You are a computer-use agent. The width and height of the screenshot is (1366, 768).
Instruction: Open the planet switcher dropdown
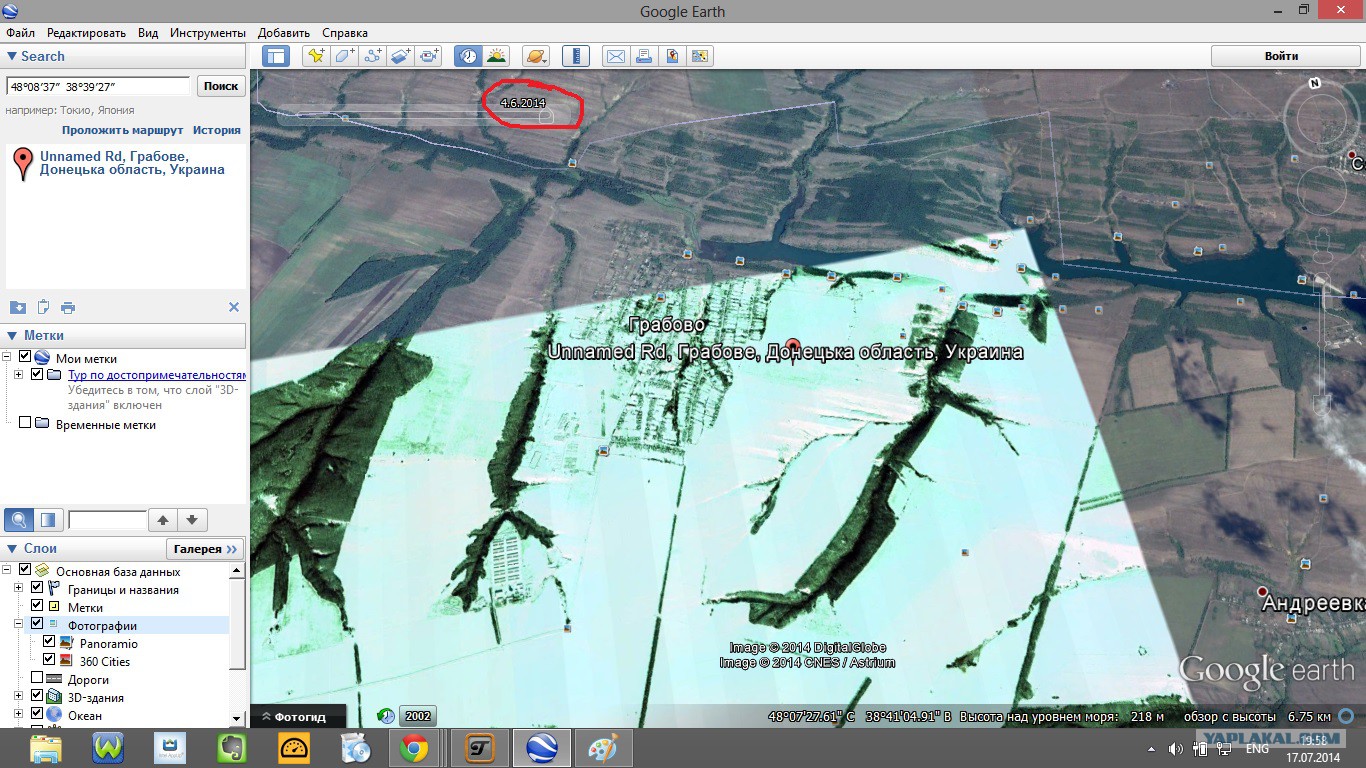pos(535,56)
